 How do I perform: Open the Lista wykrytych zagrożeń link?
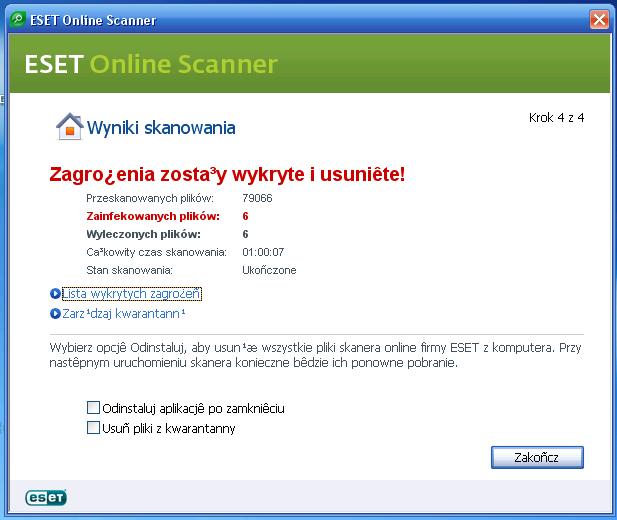(132, 294)
